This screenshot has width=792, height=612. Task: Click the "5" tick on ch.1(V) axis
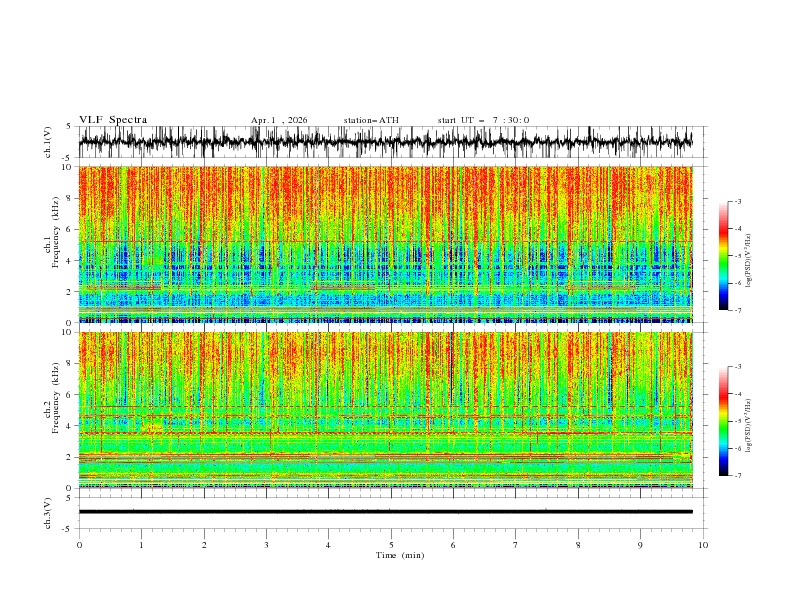click(x=69, y=126)
